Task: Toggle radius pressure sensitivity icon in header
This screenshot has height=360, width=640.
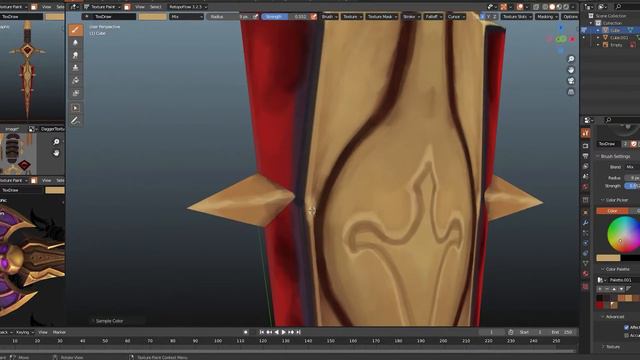Action: coord(256,17)
